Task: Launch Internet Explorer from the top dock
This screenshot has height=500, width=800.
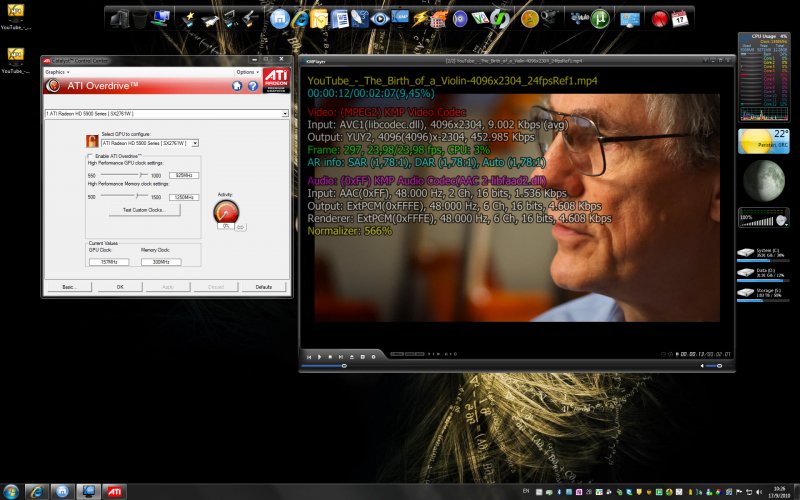Action: [x=301, y=19]
